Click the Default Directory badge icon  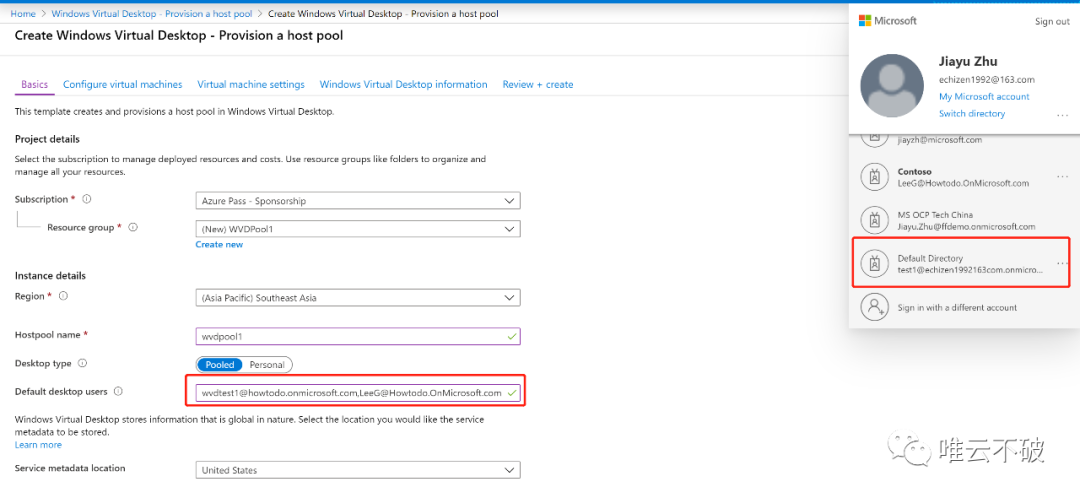coord(875,264)
